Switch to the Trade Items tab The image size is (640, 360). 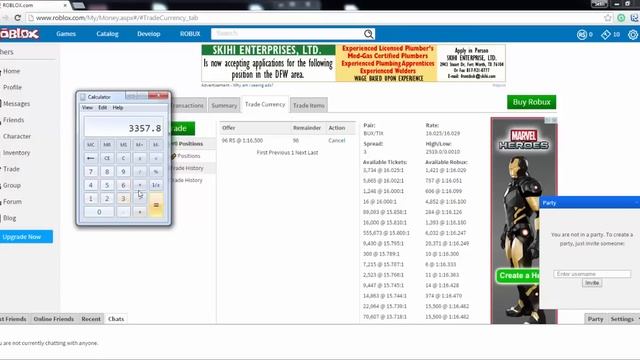tap(309, 105)
